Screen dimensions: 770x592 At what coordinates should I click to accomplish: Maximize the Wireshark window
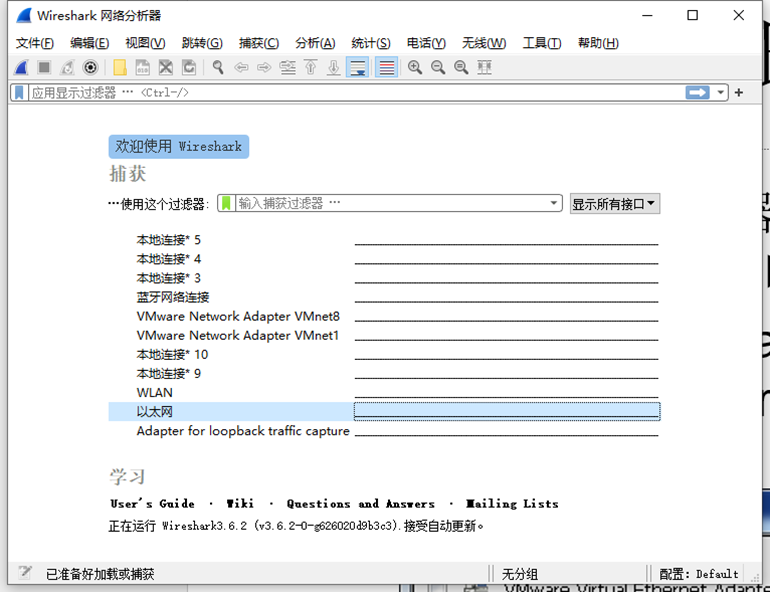pos(692,15)
